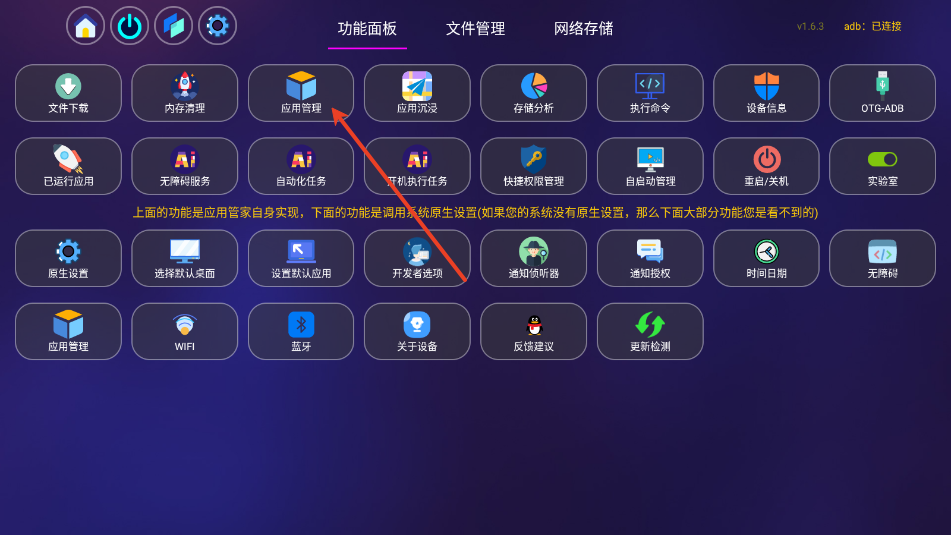951x535 pixels.
Task: Switch to 文件管理 tab
Action: [x=476, y=29]
